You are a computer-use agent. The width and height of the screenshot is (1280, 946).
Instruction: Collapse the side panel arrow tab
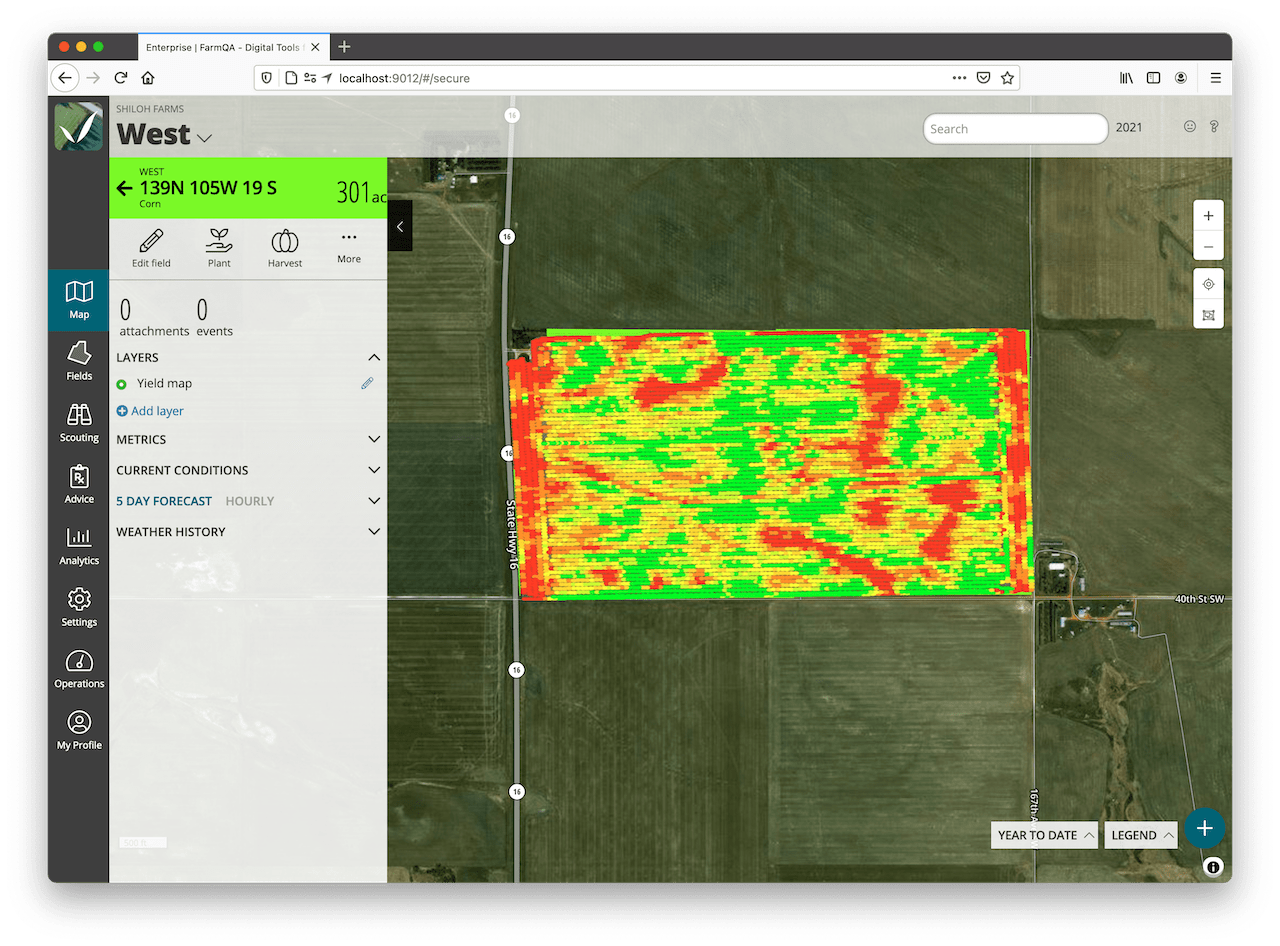point(400,226)
